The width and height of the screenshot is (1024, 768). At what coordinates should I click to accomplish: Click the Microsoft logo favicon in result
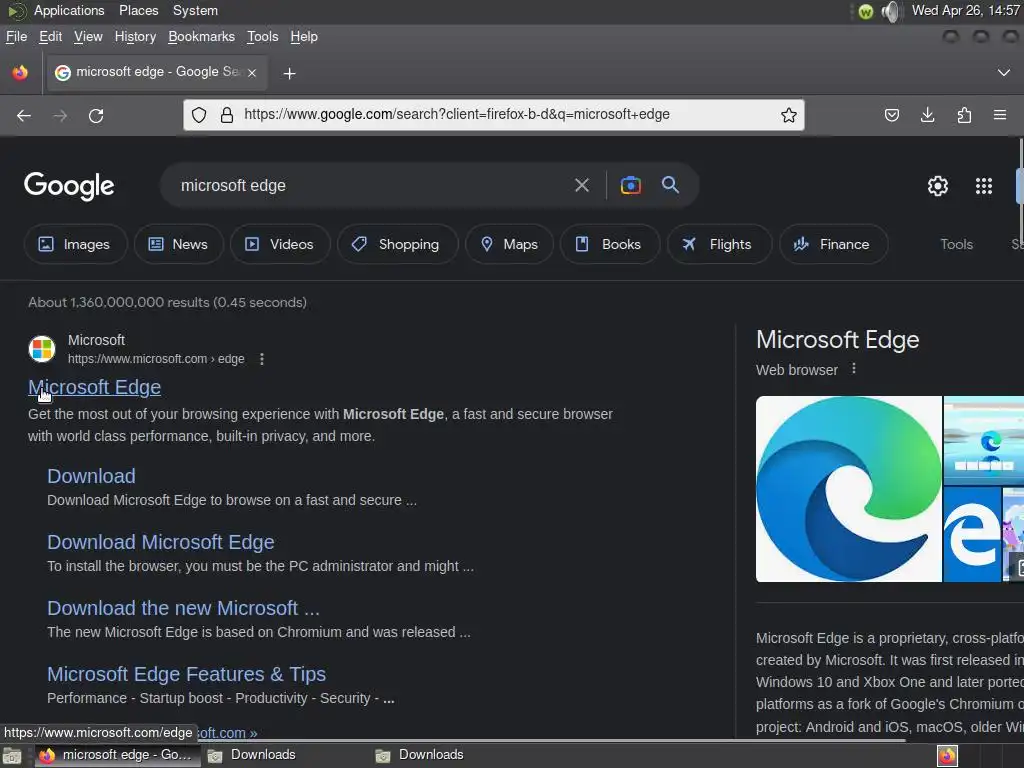[42, 349]
